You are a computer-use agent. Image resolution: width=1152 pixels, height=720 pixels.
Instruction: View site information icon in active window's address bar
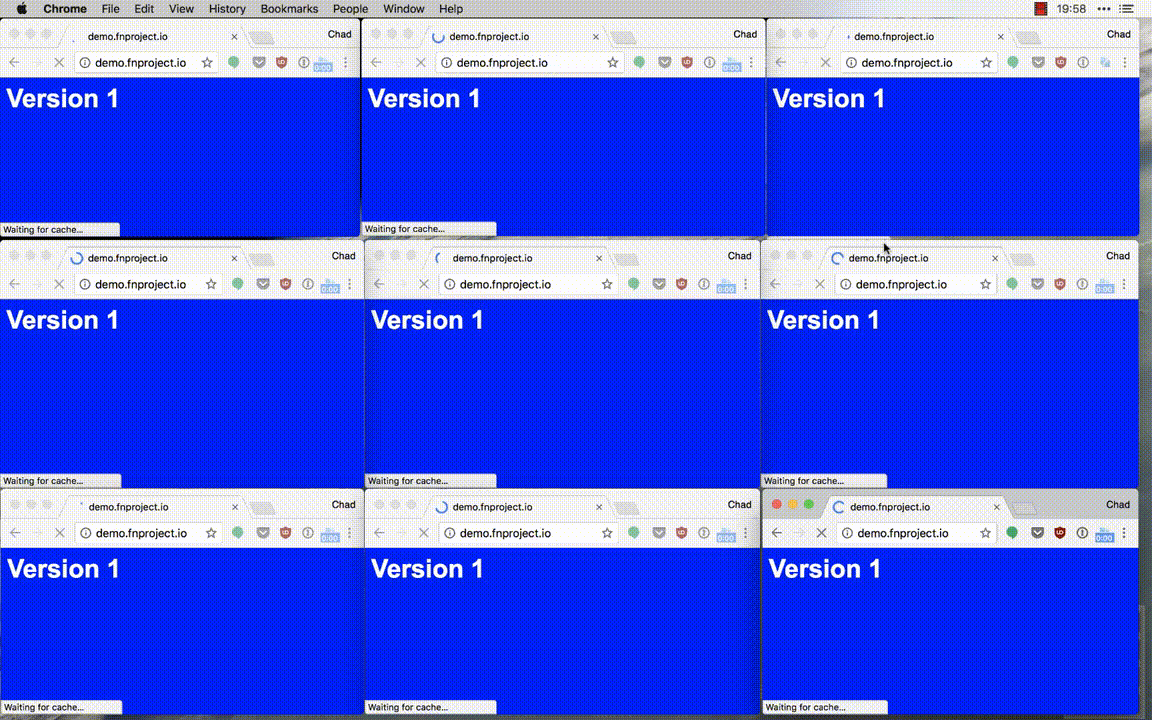pos(846,533)
